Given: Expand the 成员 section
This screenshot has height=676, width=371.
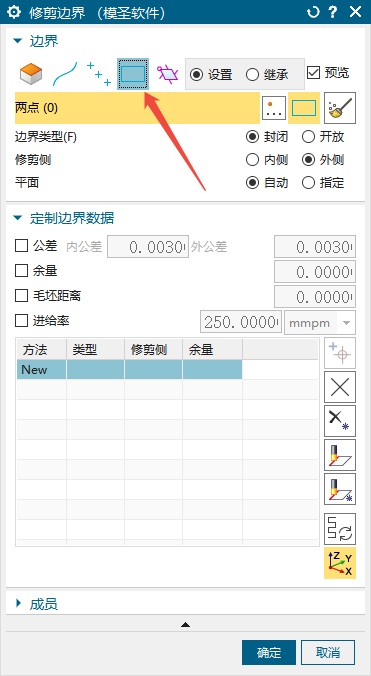Looking at the screenshot, I should (18, 603).
